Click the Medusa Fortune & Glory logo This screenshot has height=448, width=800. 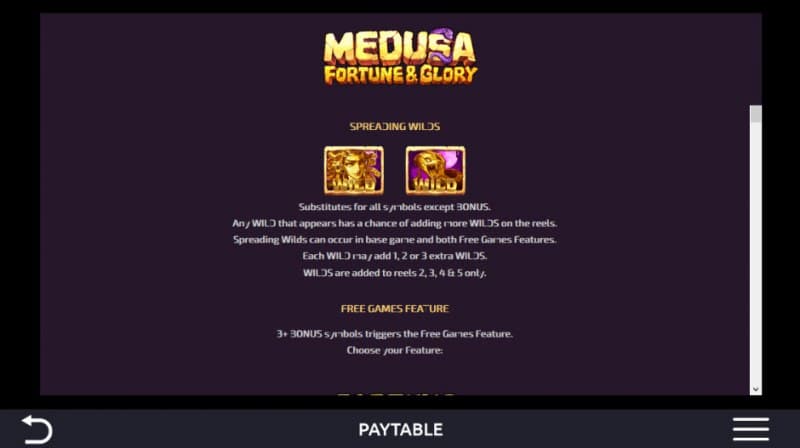(401, 57)
